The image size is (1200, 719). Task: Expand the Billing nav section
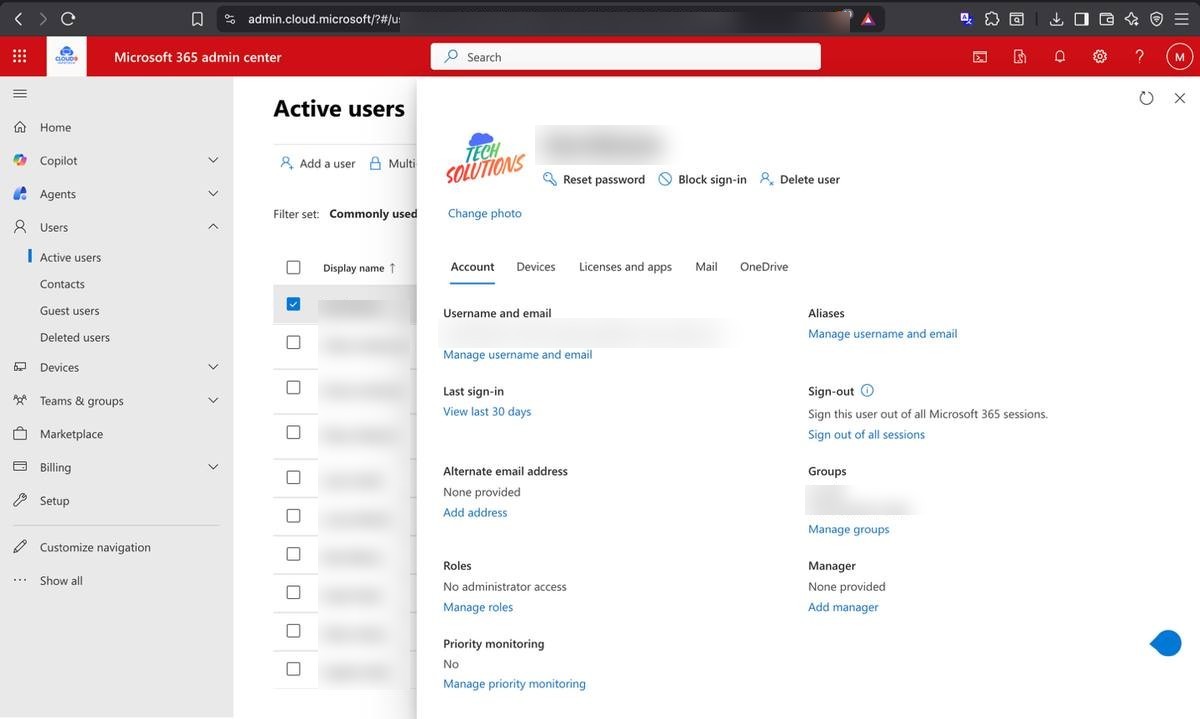pyautogui.click(x=213, y=467)
